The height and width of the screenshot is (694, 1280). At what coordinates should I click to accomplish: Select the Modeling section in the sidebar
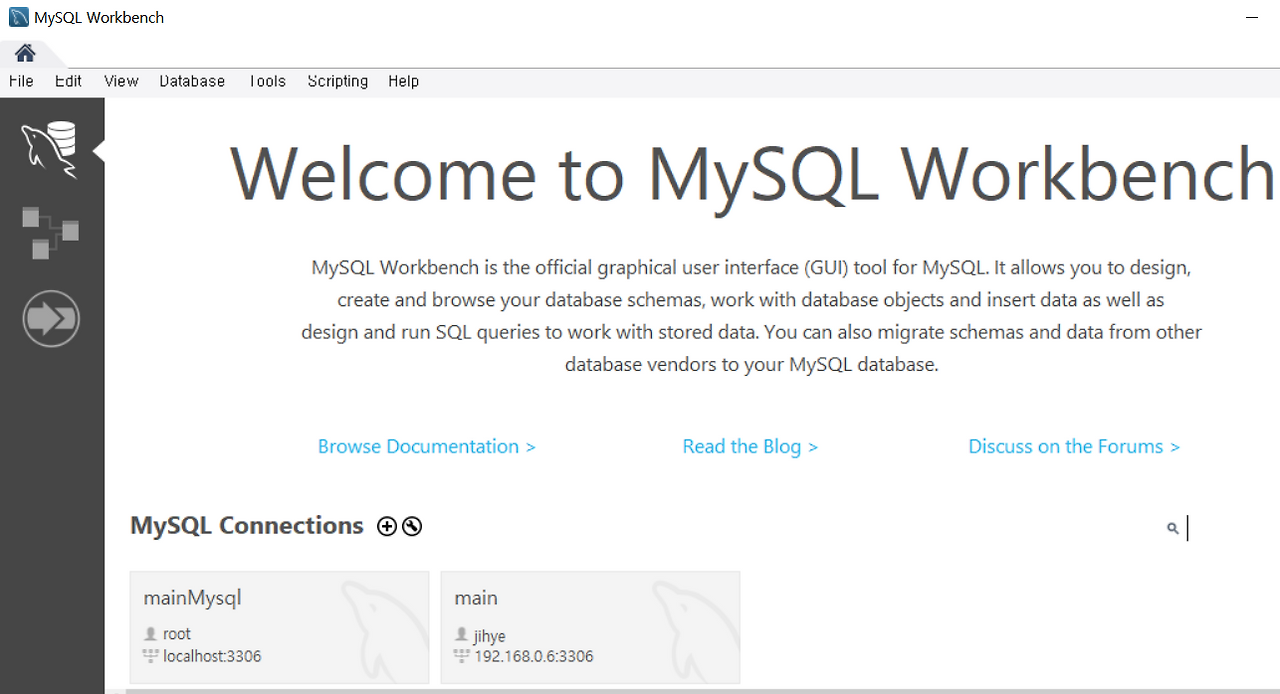coord(51,232)
